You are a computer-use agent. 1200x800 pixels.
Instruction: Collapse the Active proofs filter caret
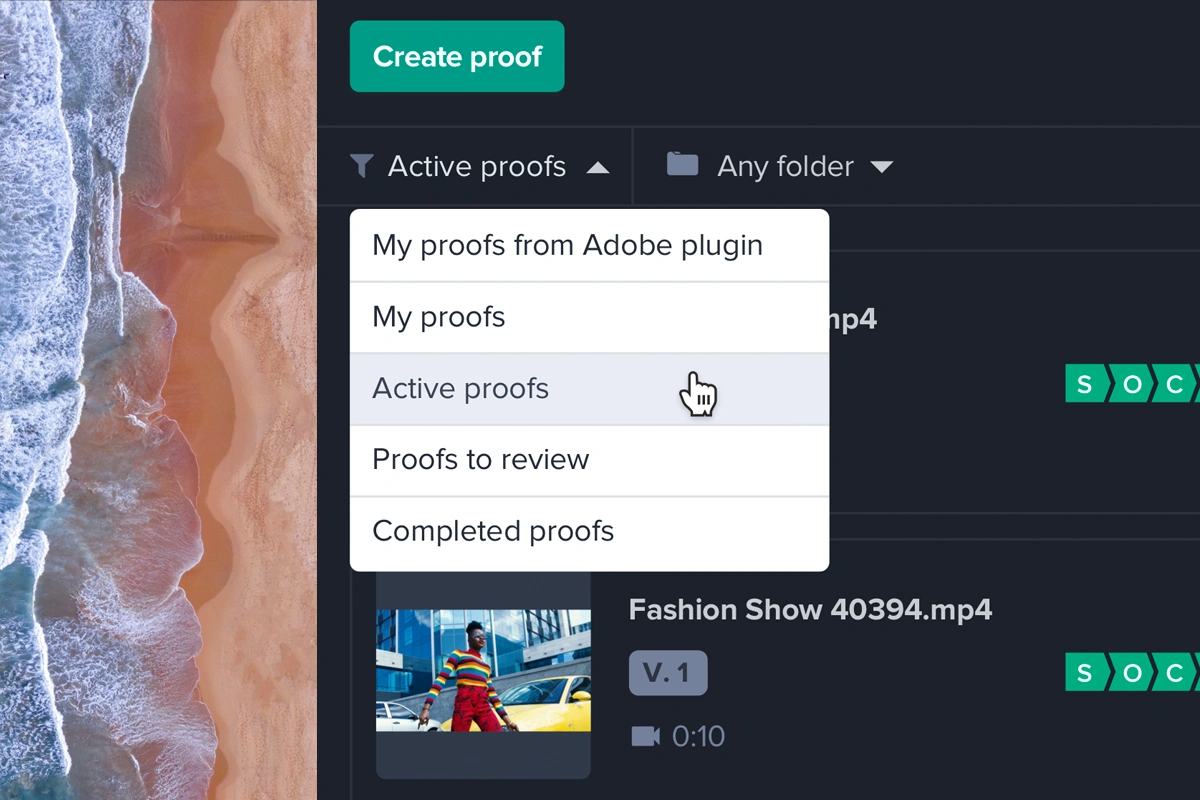(597, 168)
